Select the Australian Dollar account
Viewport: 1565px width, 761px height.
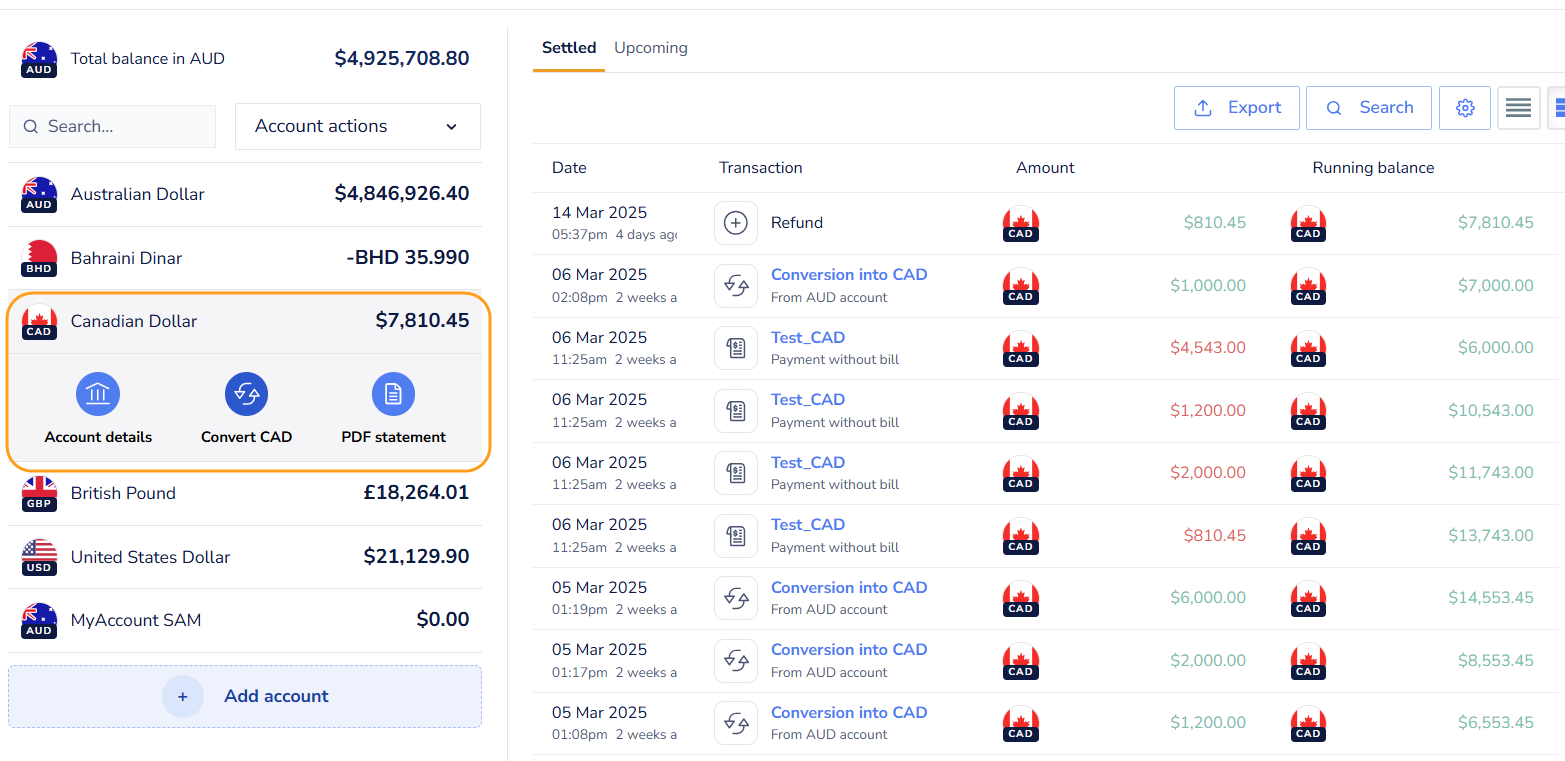click(244, 194)
